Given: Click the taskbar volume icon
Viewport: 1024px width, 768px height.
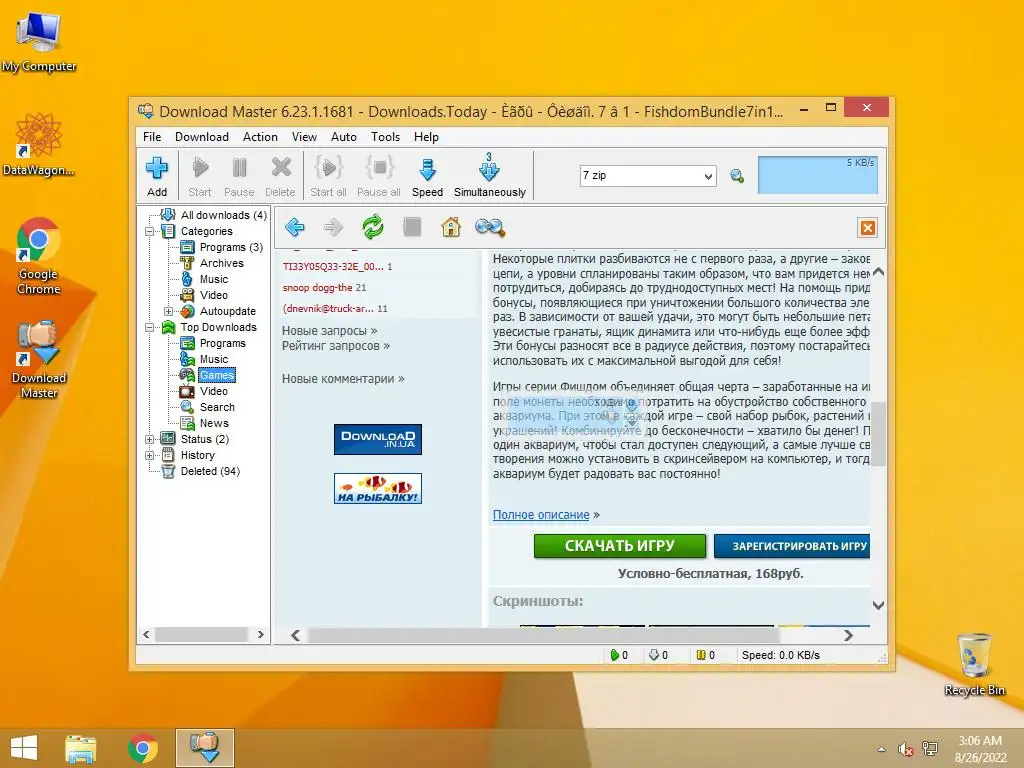Looking at the screenshot, I should 905,749.
